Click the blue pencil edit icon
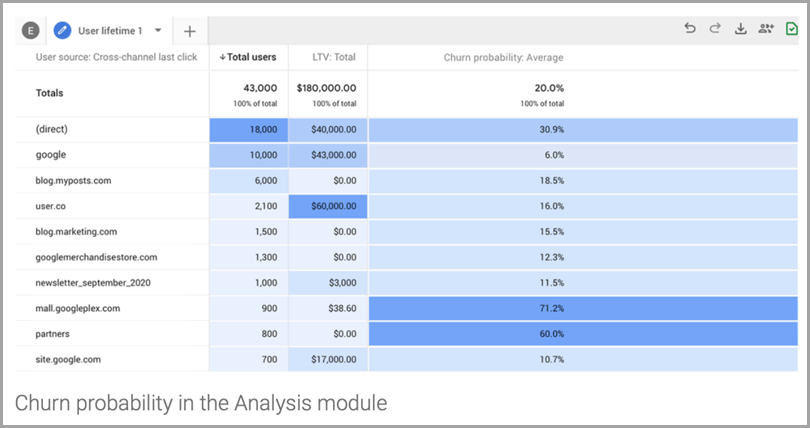The image size is (810, 428). pos(62,30)
